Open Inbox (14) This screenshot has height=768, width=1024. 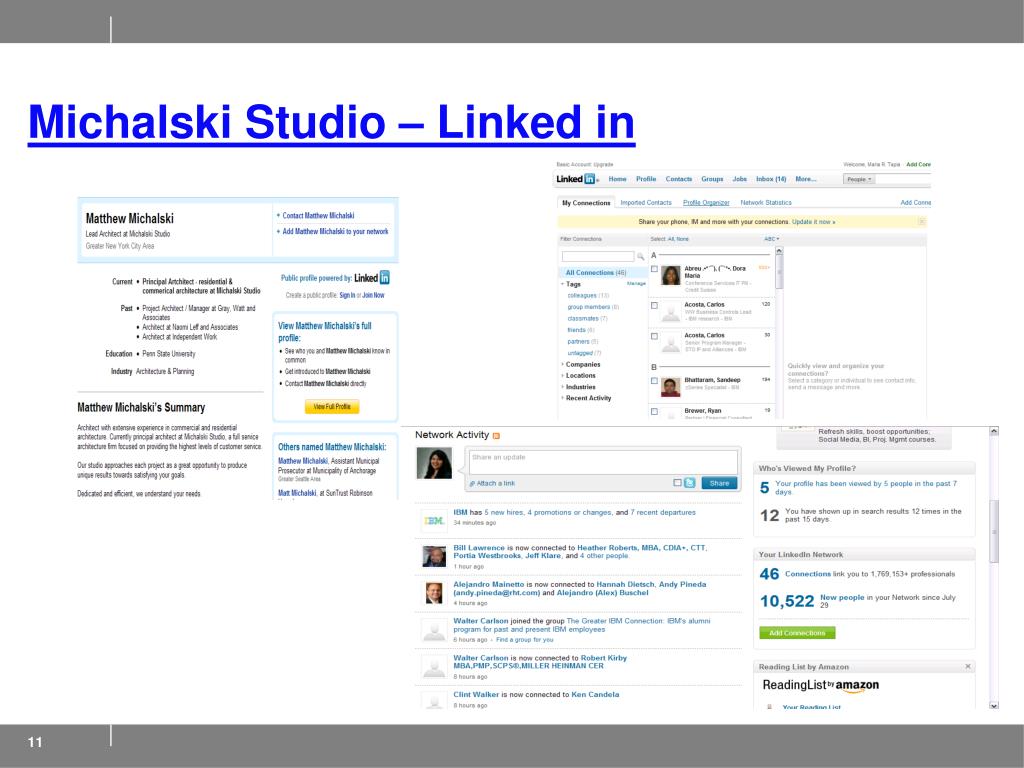pos(771,179)
